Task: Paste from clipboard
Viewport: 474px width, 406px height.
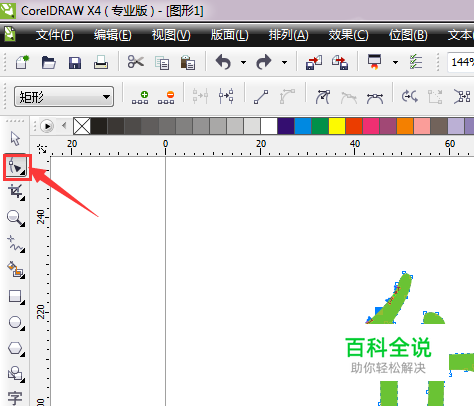Action: [188, 62]
